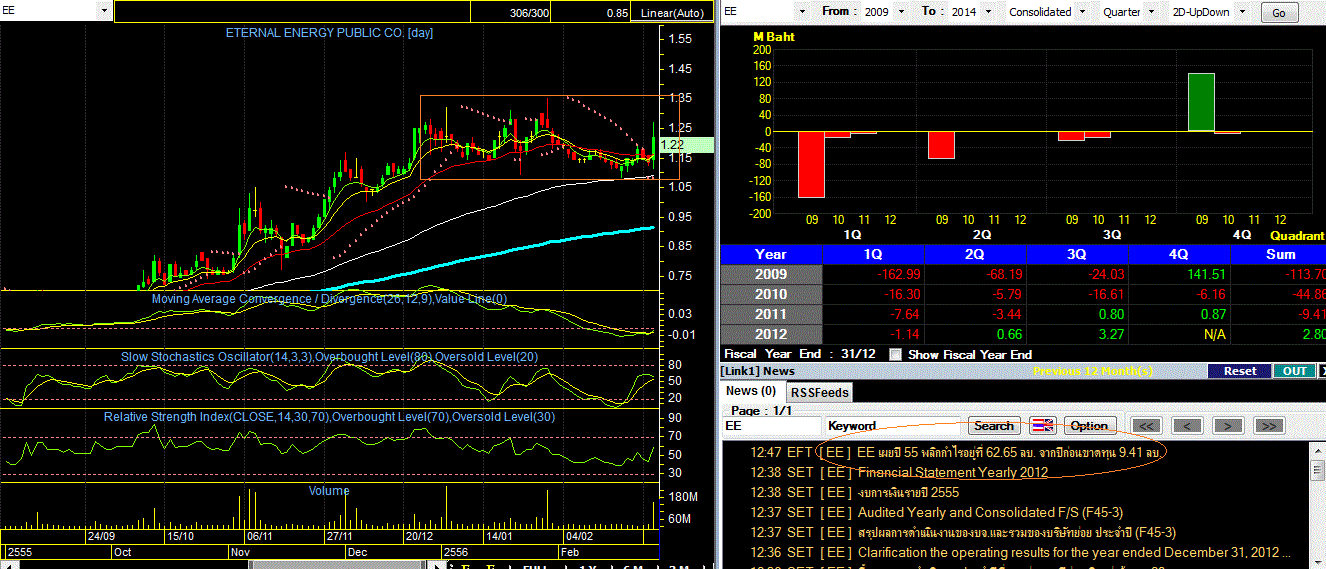Click the Quadrant label on the chart
Viewport: 1326px width, 569px height.
(x=1298, y=234)
